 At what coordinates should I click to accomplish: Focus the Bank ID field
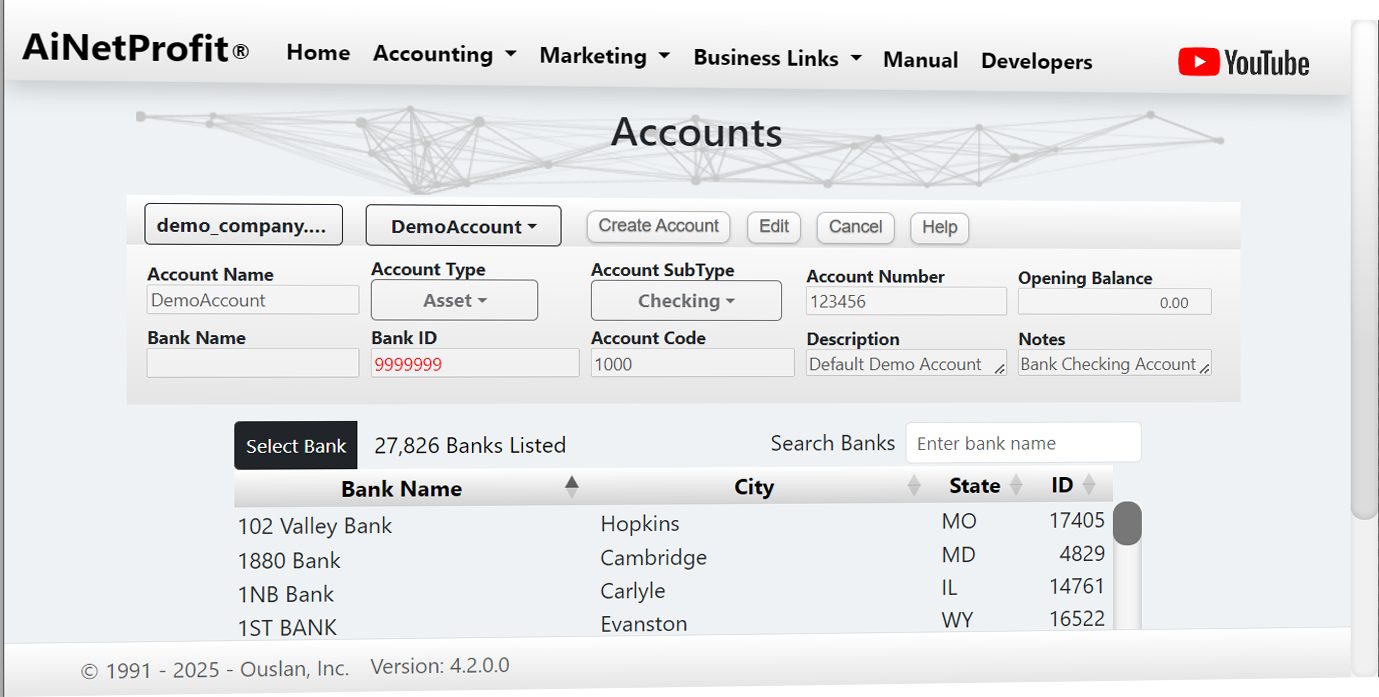[x=475, y=363]
